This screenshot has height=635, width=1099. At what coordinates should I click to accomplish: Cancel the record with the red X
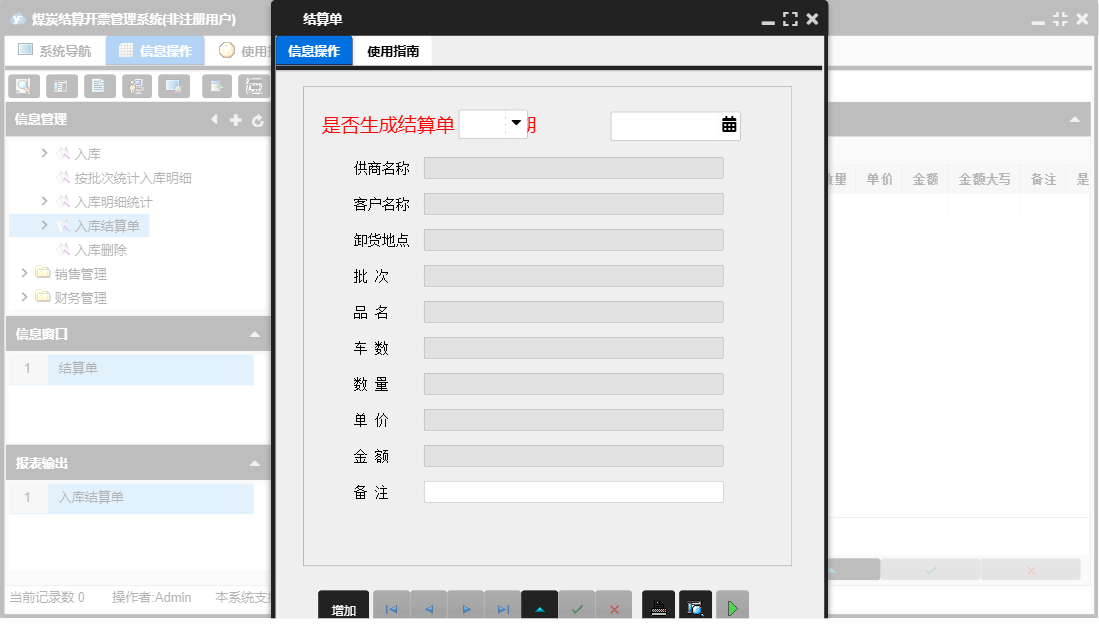pyautogui.click(x=614, y=605)
